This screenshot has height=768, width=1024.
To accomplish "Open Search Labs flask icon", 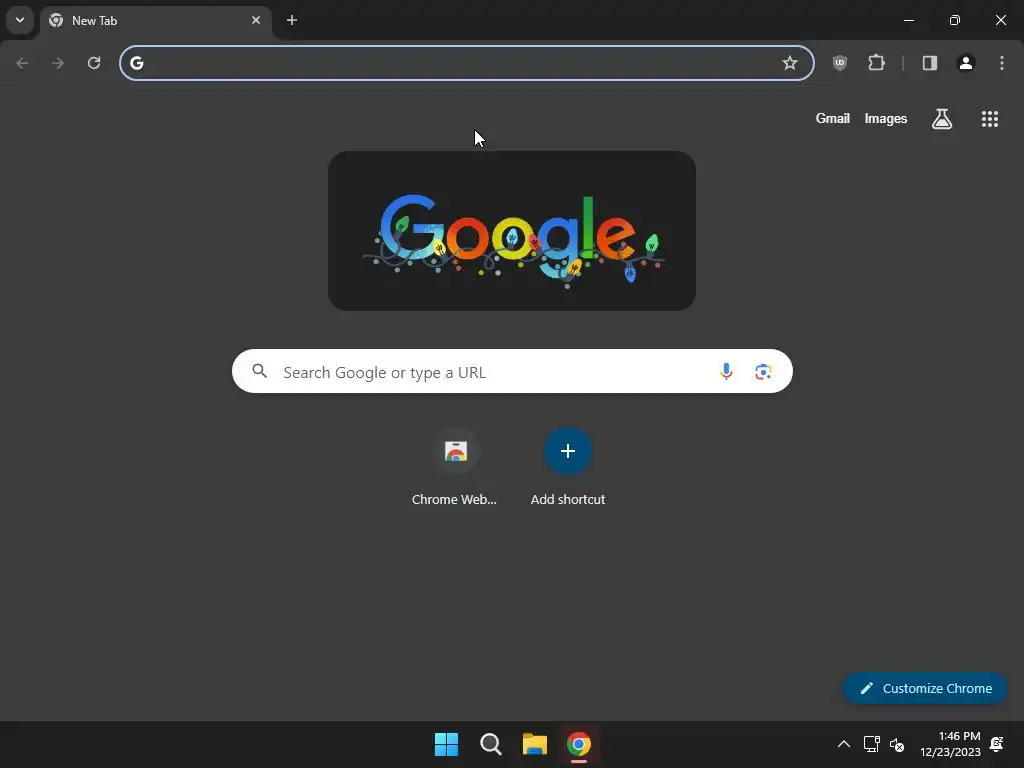I will coord(942,119).
